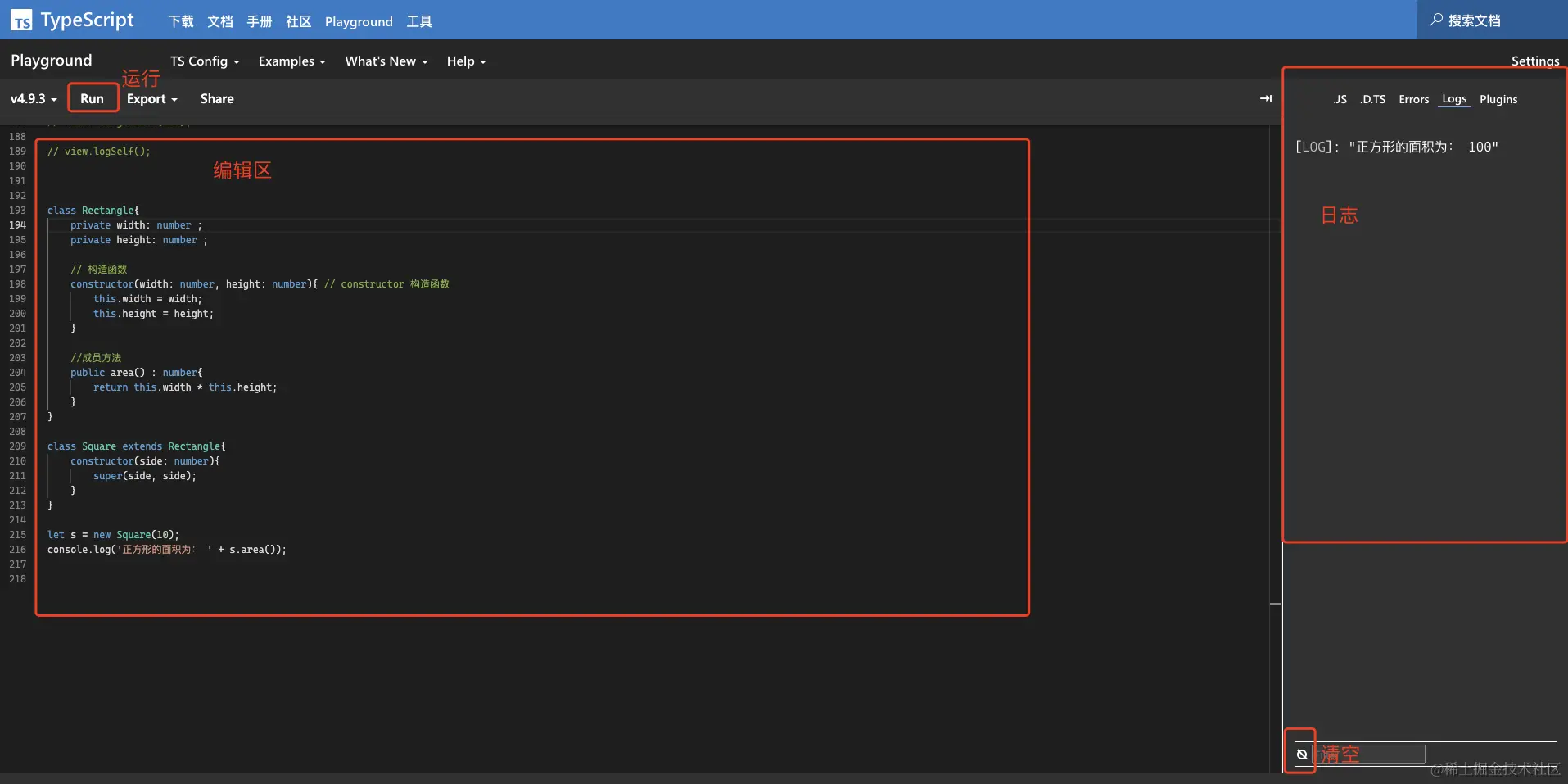Screen dimensions: 1568x784
Task: Focus the log filter input field
Action: (x=1369, y=755)
